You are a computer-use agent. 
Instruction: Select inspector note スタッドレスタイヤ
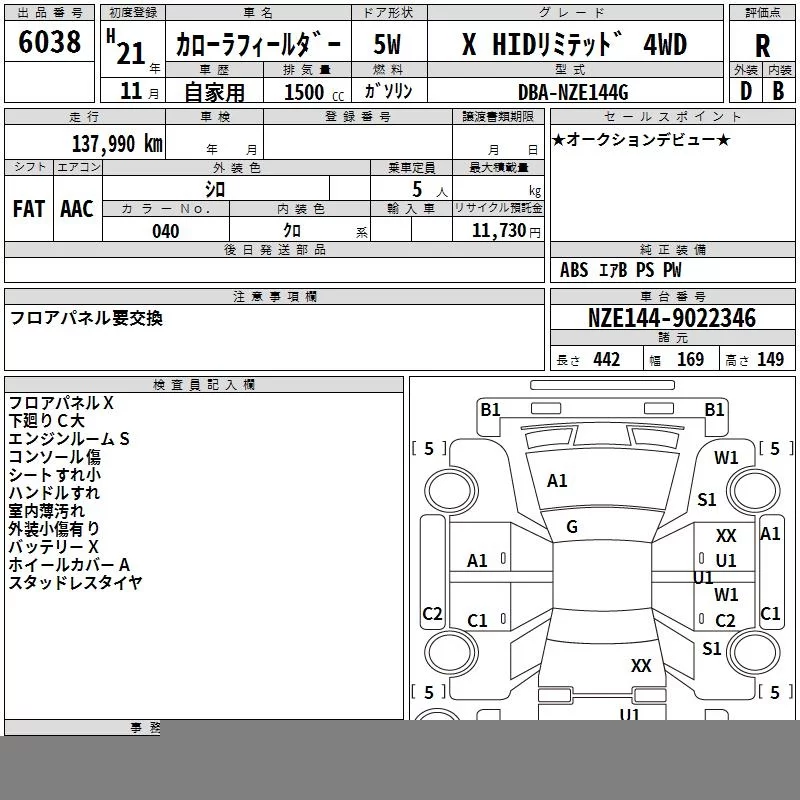(x=76, y=583)
